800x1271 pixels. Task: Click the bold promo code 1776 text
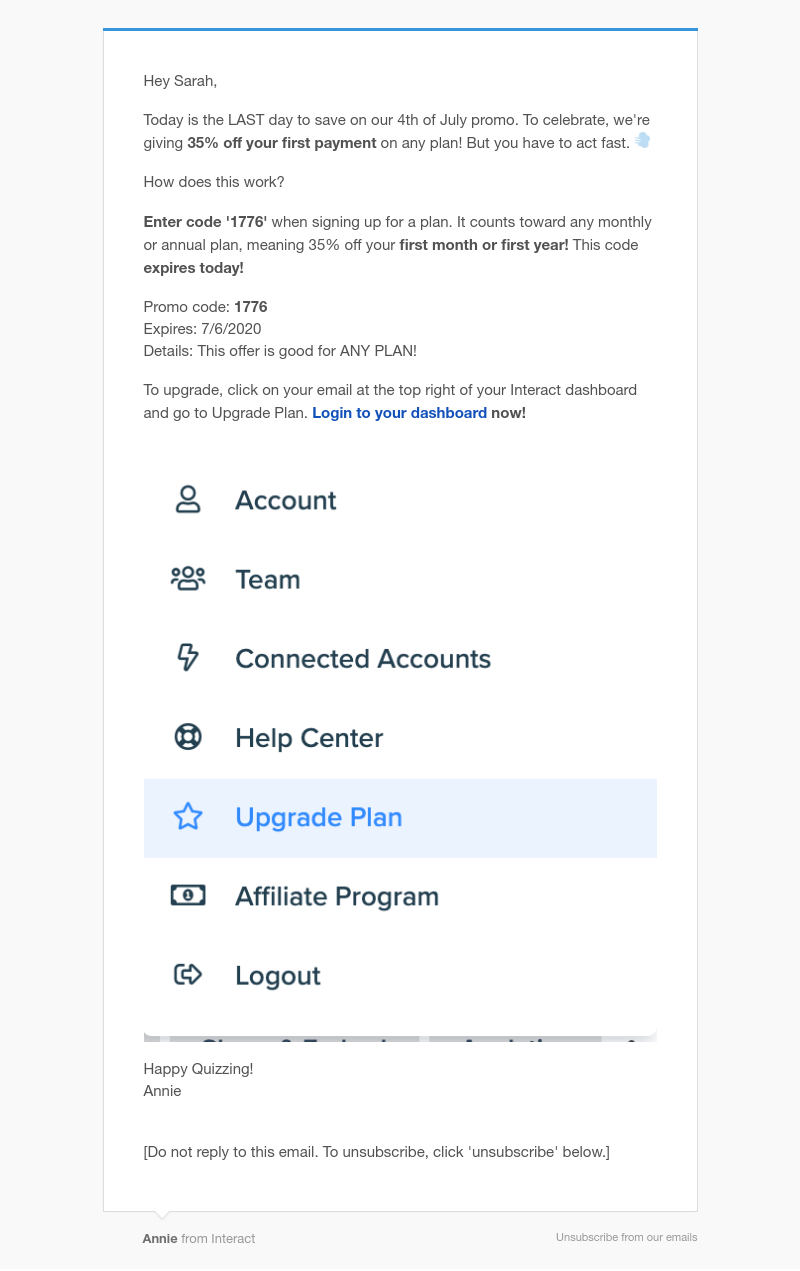[x=251, y=307]
